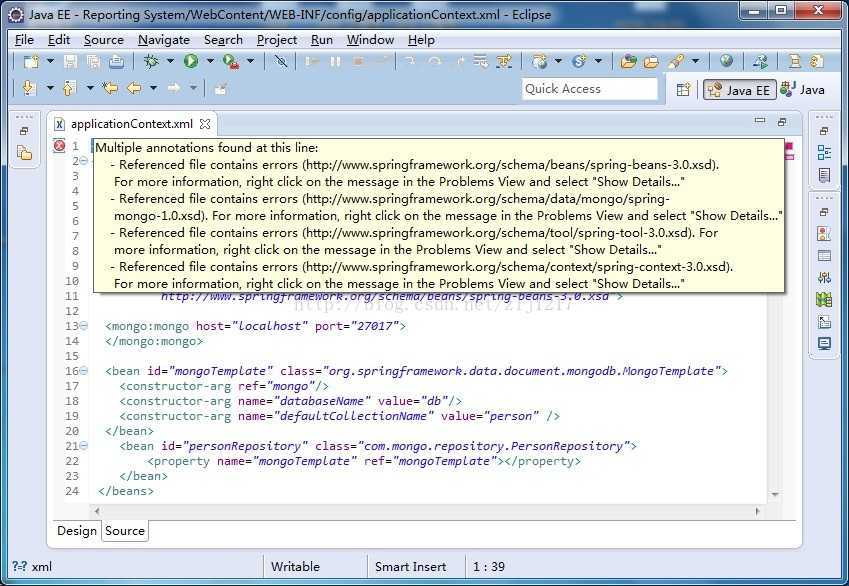Collapse the personRepository bean fold on line 21
Screen dimensions: 849x586
tap(84, 445)
